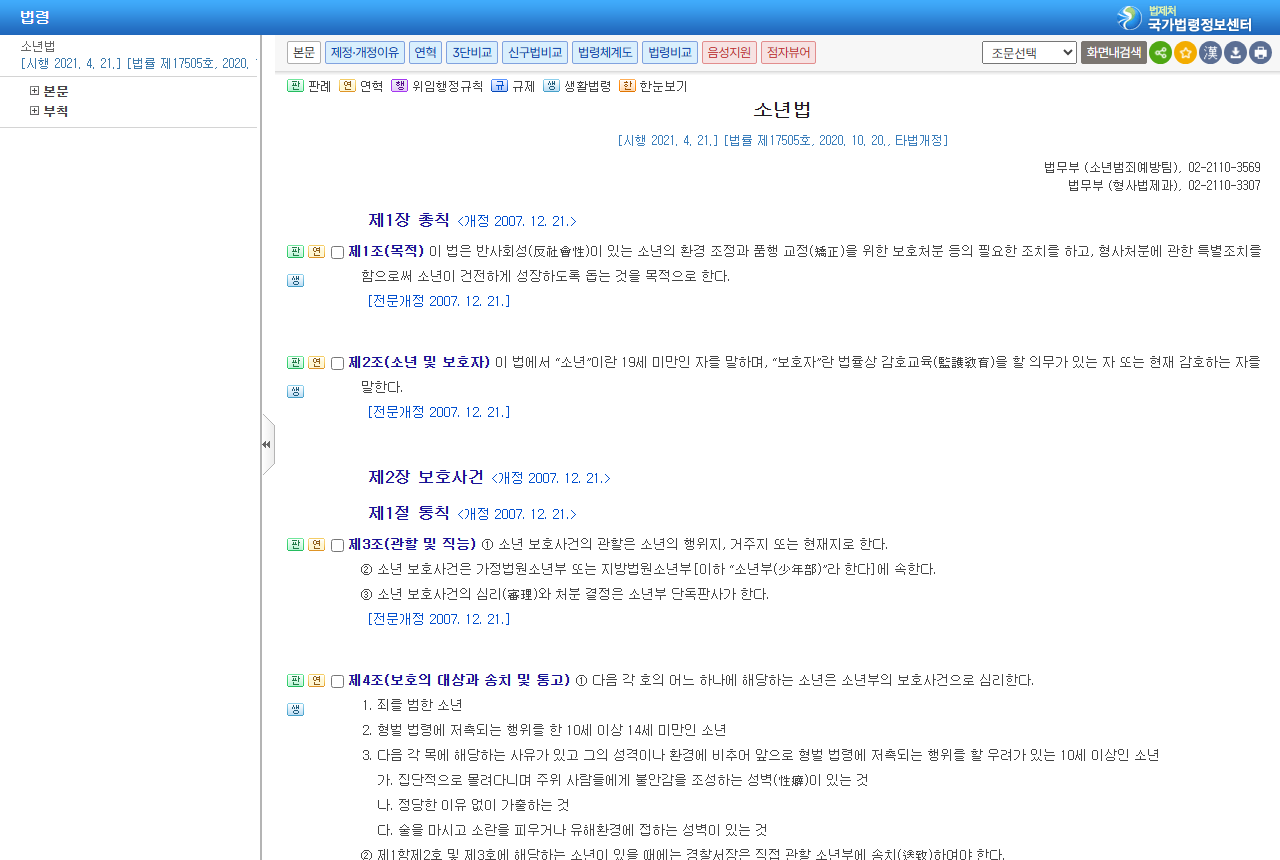The image size is (1280, 860).
Task: Open the 연혁 tab in toolbar
Action: point(425,52)
